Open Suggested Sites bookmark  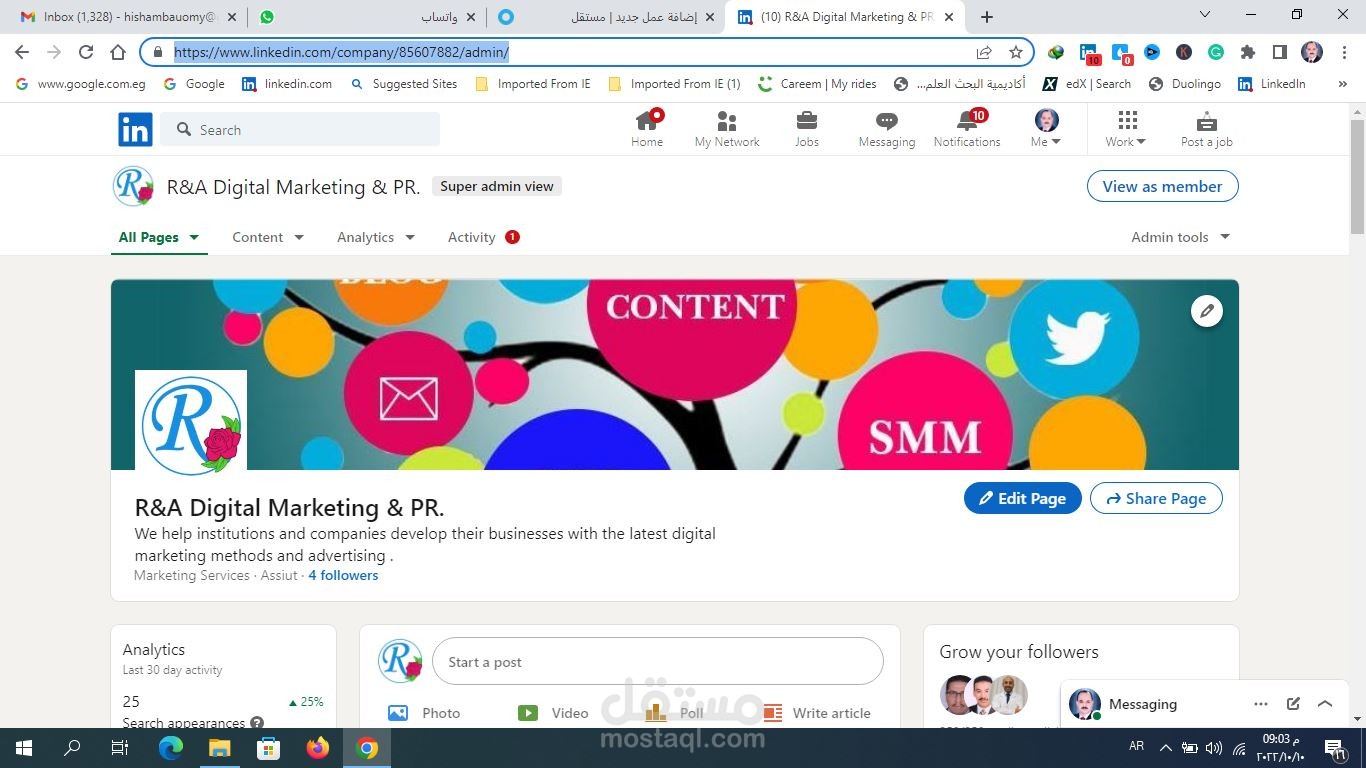404,84
